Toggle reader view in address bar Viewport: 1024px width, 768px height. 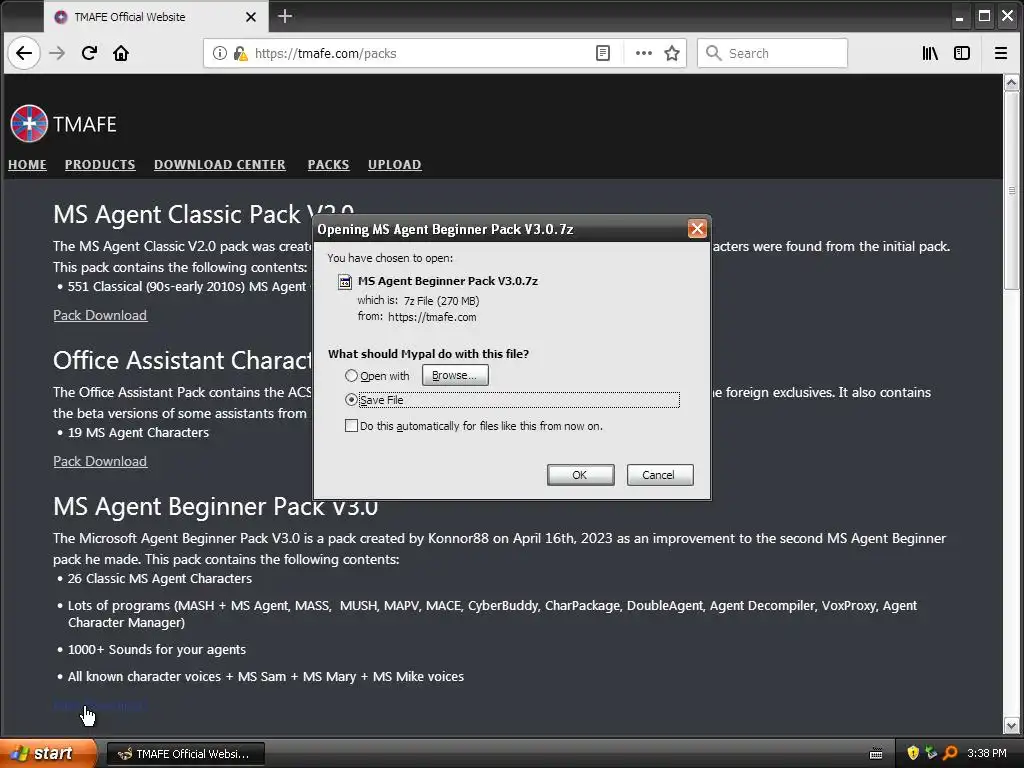[x=603, y=53]
